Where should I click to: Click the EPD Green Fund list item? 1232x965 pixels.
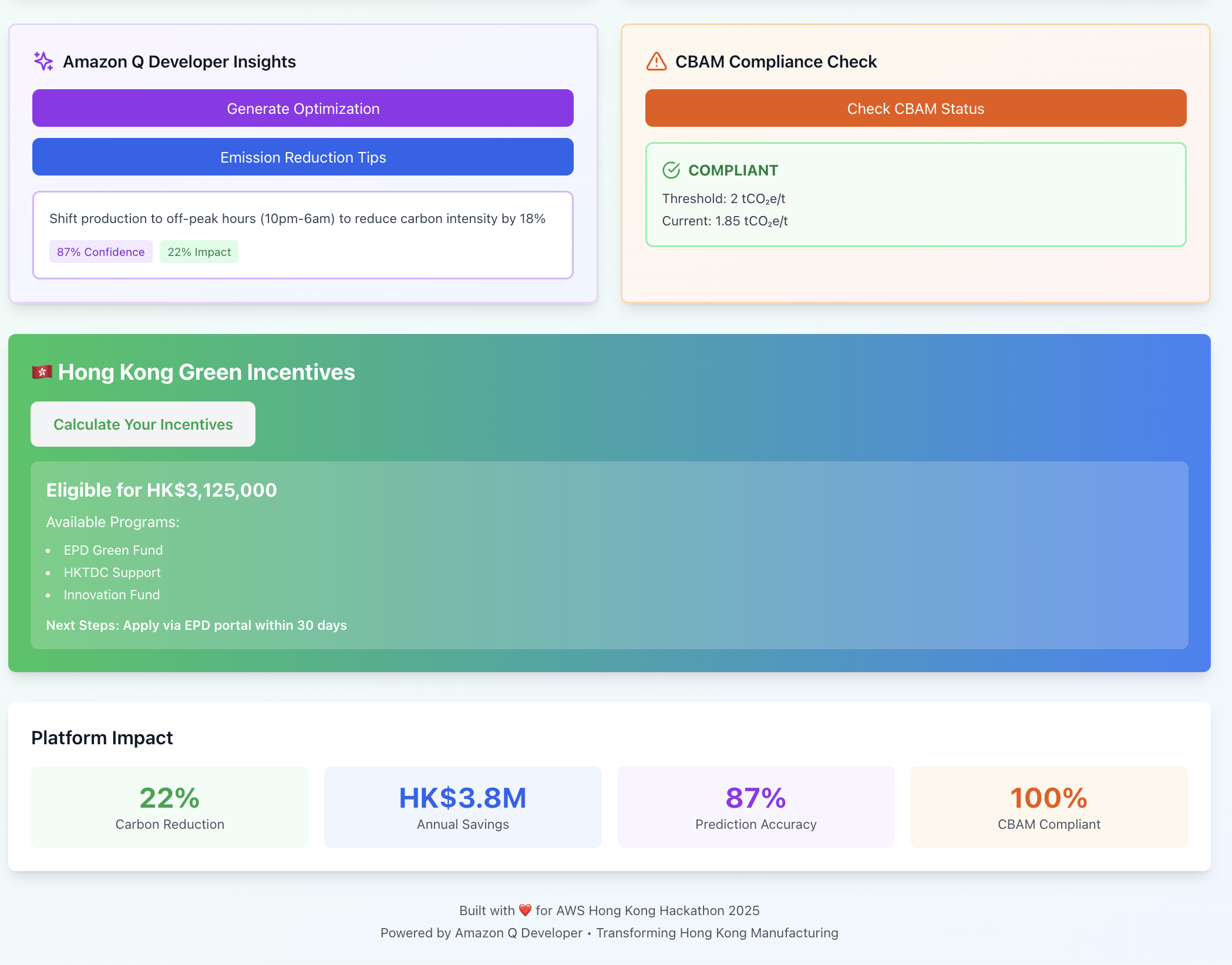pos(113,550)
